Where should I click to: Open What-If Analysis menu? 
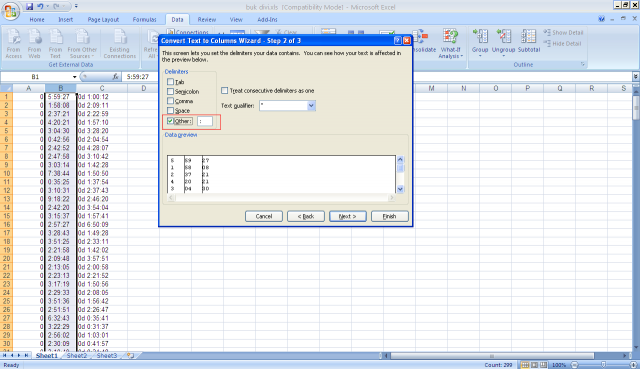click(450, 44)
